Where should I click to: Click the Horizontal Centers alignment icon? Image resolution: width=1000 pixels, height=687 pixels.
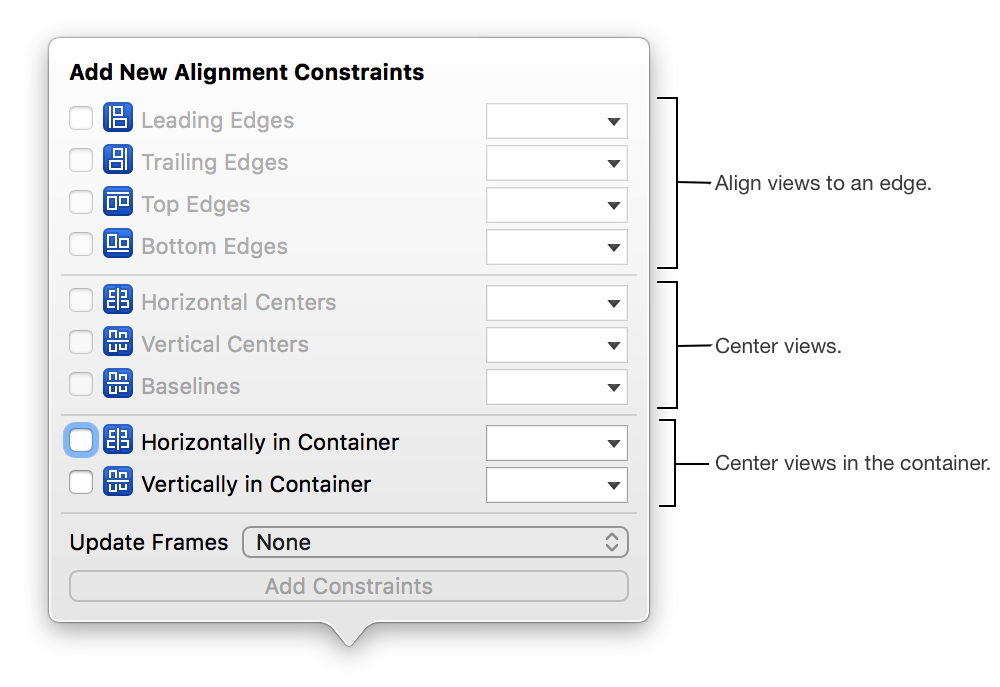[x=118, y=301]
